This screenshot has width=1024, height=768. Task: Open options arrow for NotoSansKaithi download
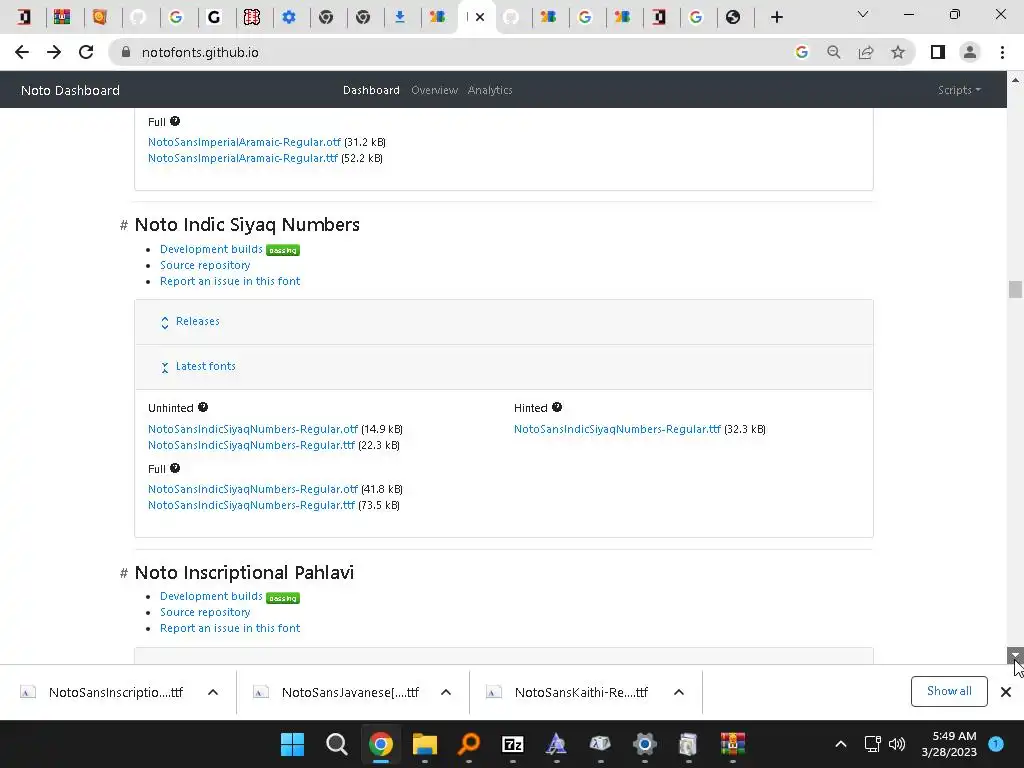coord(679,692)
